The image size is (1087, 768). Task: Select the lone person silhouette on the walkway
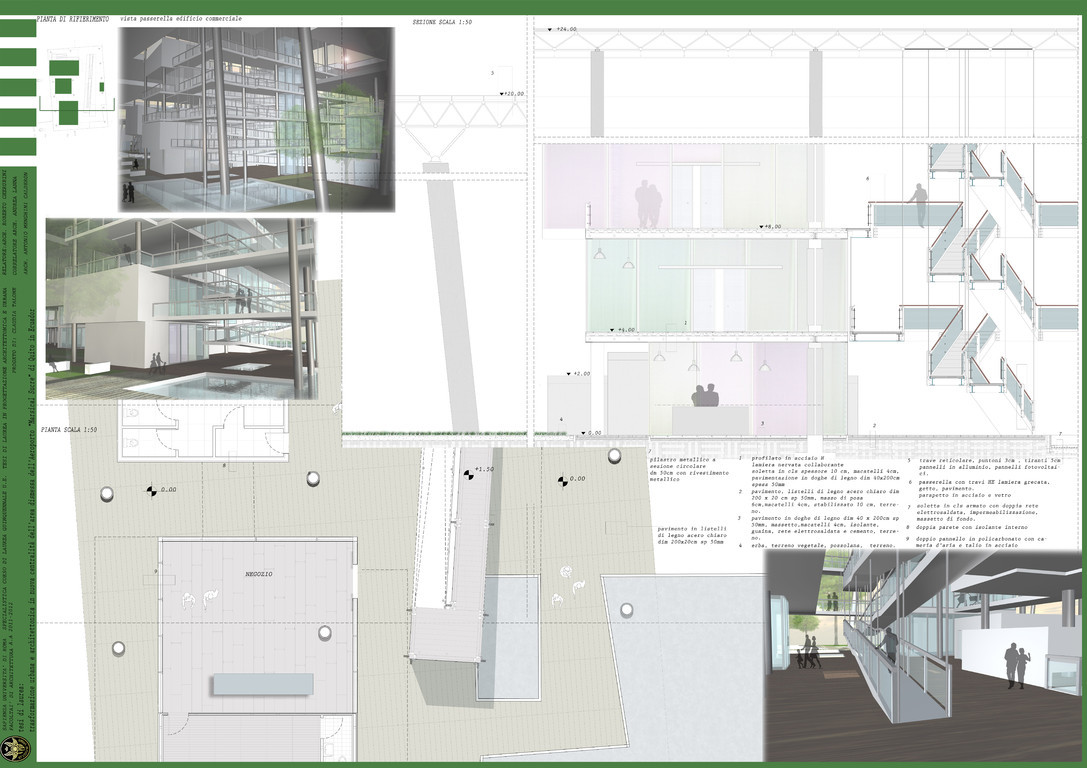[x=917, y=204]
